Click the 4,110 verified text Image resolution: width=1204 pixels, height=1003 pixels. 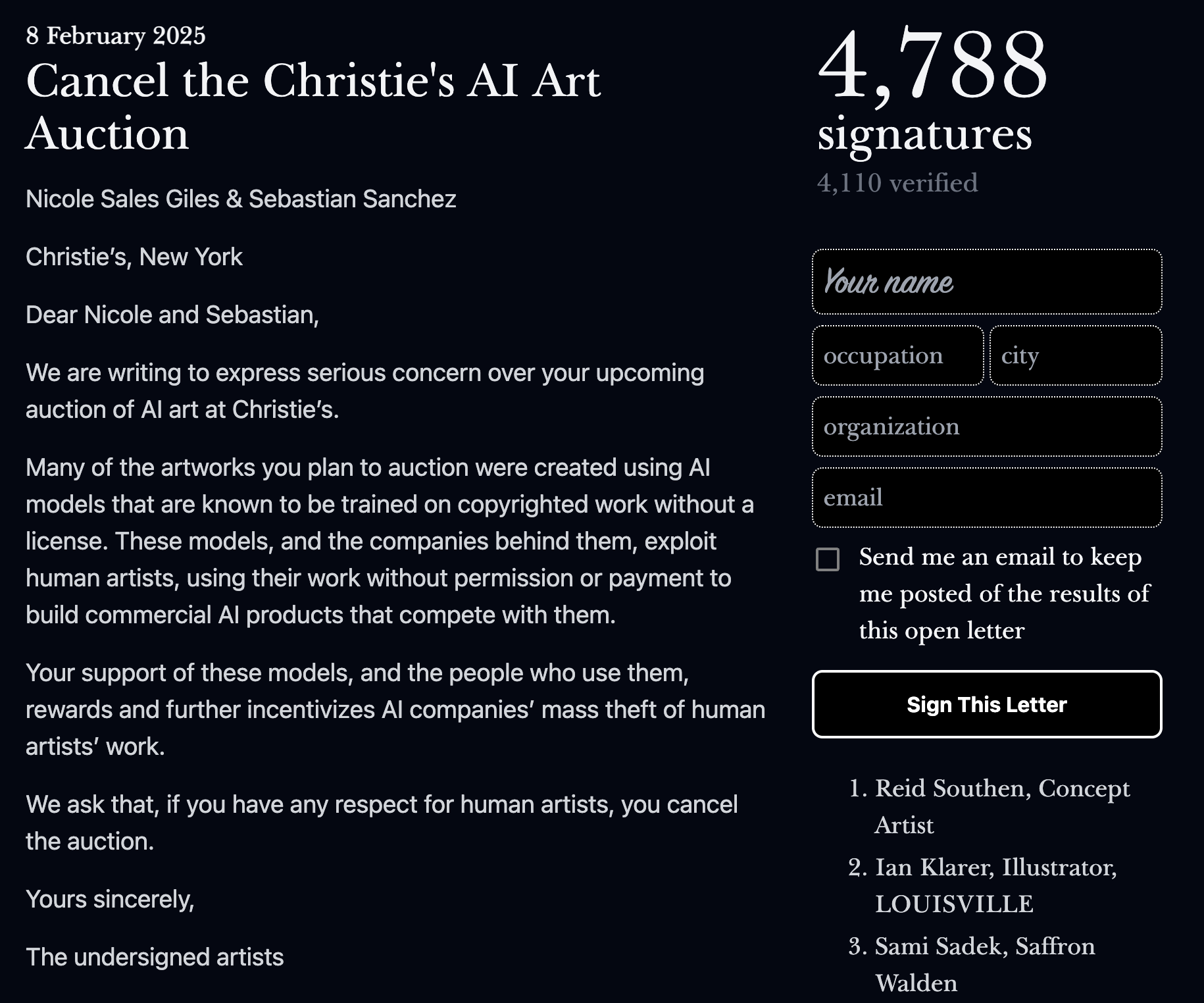897,183
